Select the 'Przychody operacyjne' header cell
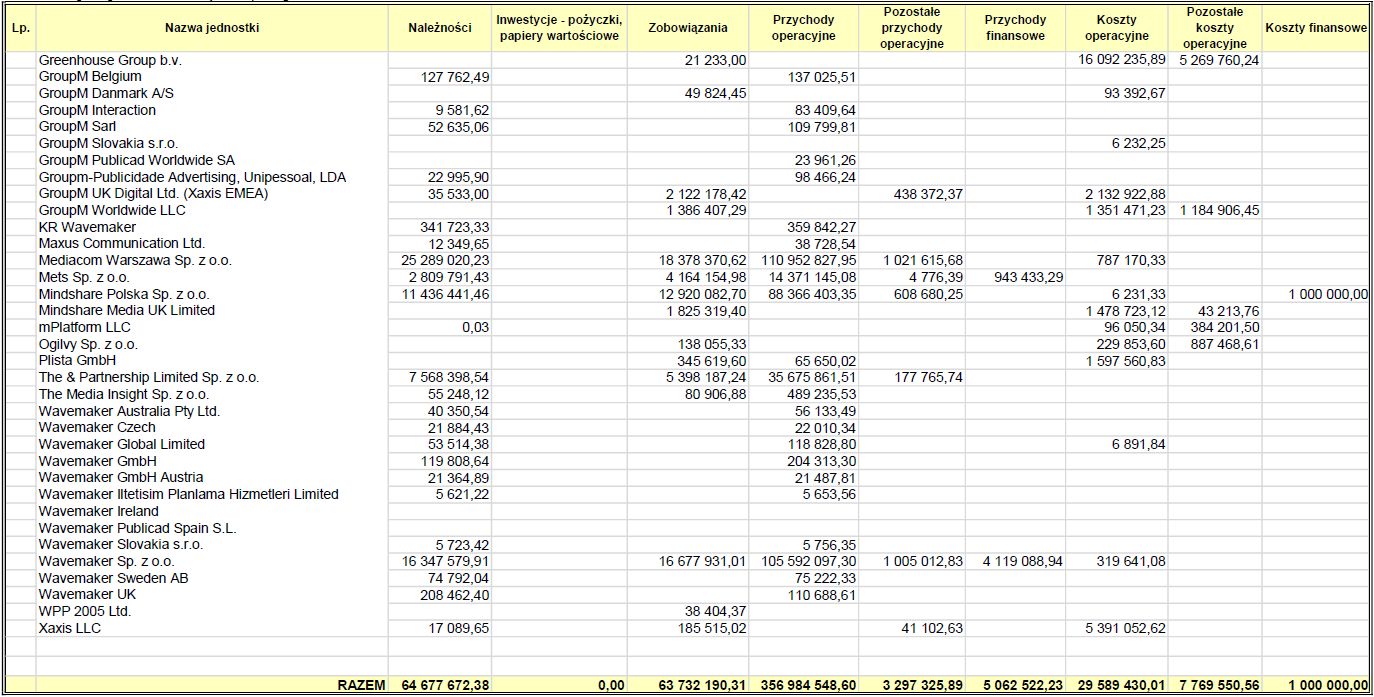Screen dimensions: 1374x697 [803, 28]
